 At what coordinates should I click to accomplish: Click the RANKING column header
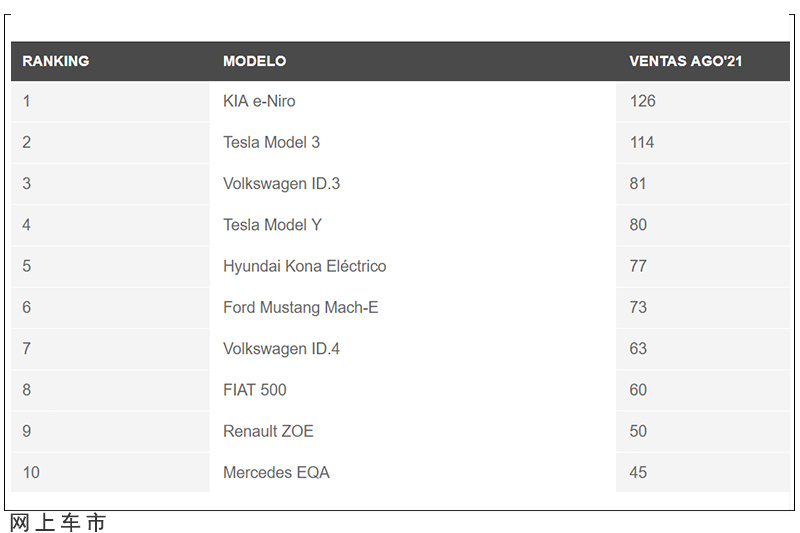(56, 61)
